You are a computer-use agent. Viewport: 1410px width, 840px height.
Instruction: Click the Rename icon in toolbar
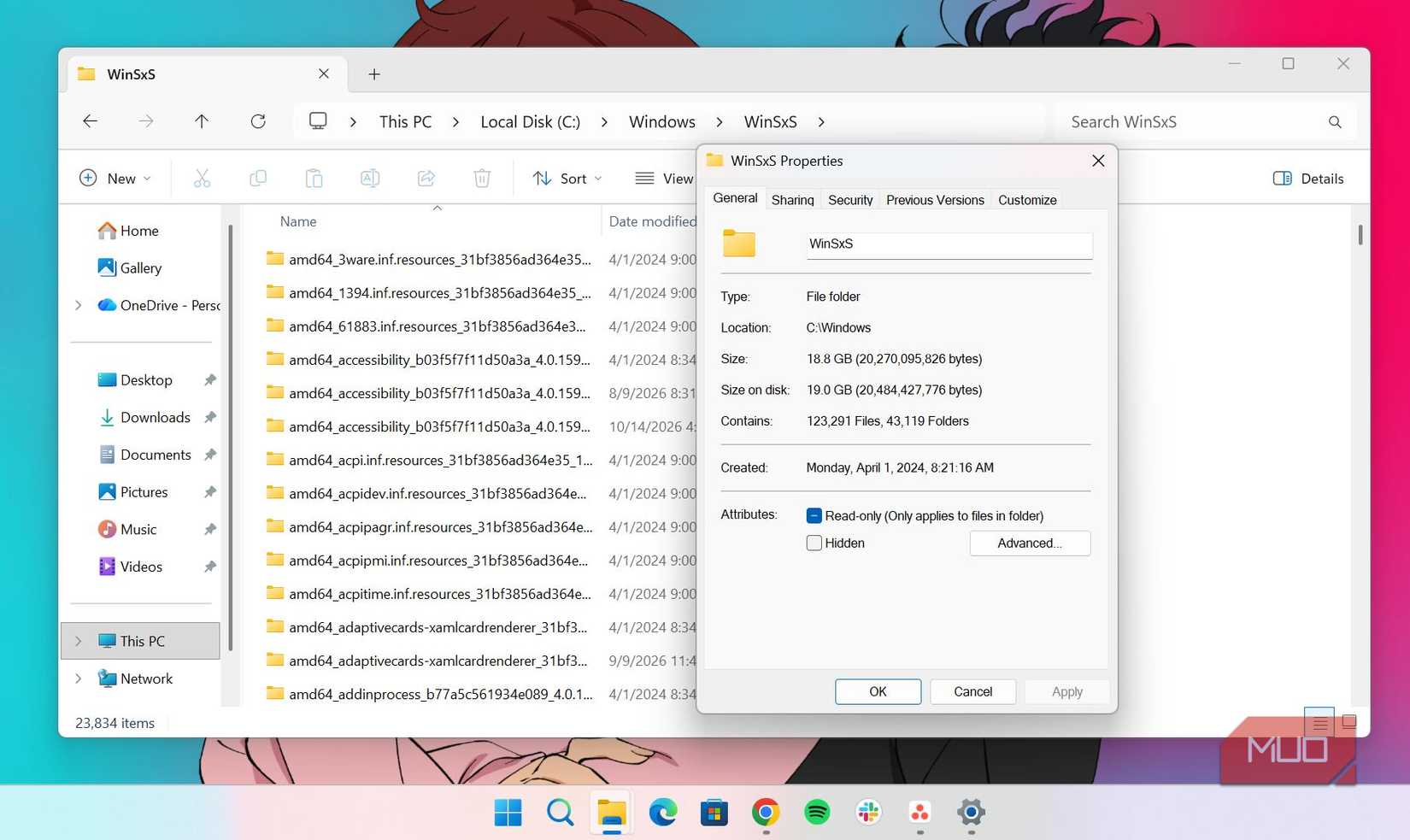(370, 178)
